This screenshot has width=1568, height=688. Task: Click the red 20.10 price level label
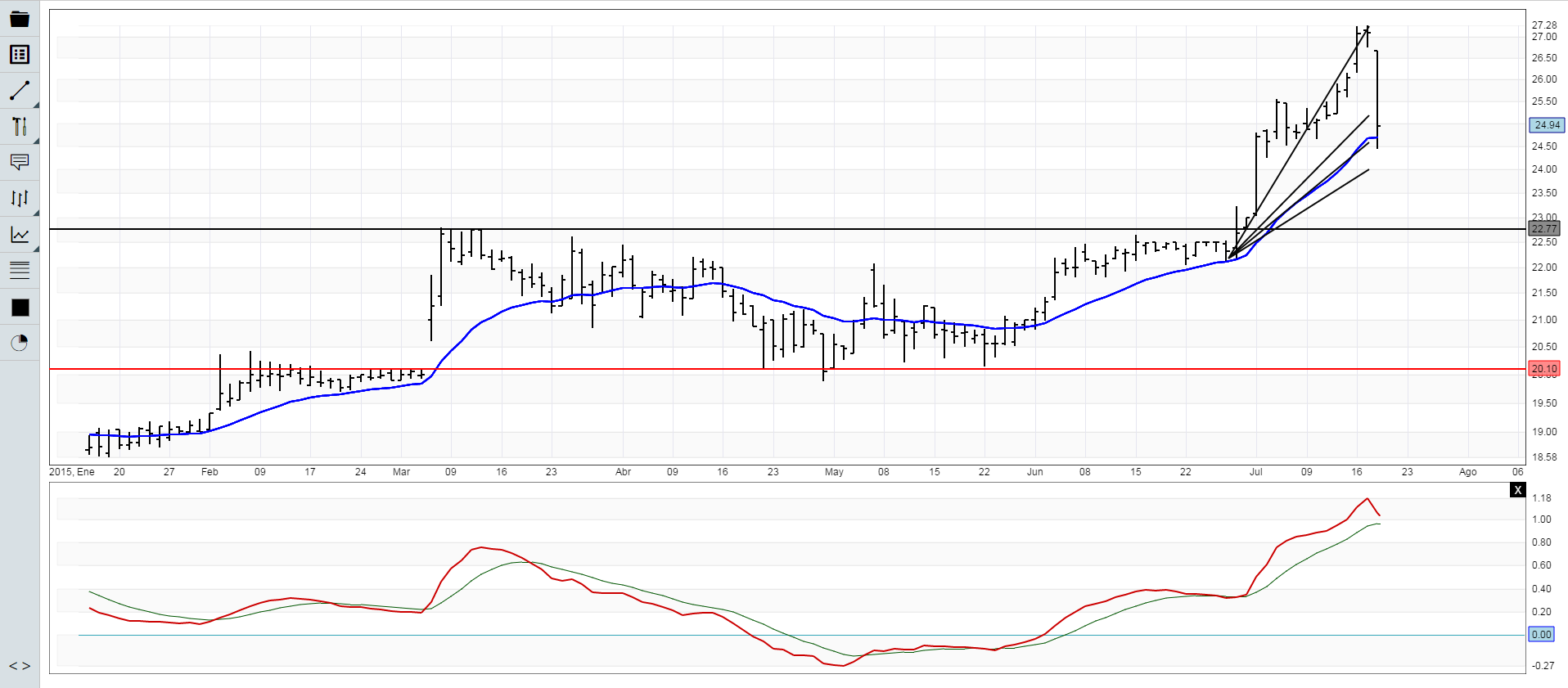[x=1544, y=369]
